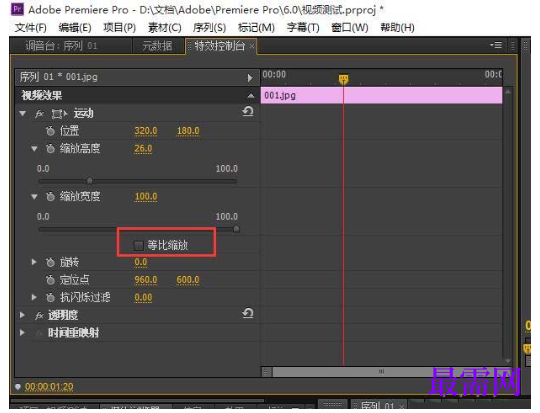Image resolution: width=540 pixels, height=413 pixels.
Task: Click the current timecode 00:00:01:20
Action: [x=49, y=387]
